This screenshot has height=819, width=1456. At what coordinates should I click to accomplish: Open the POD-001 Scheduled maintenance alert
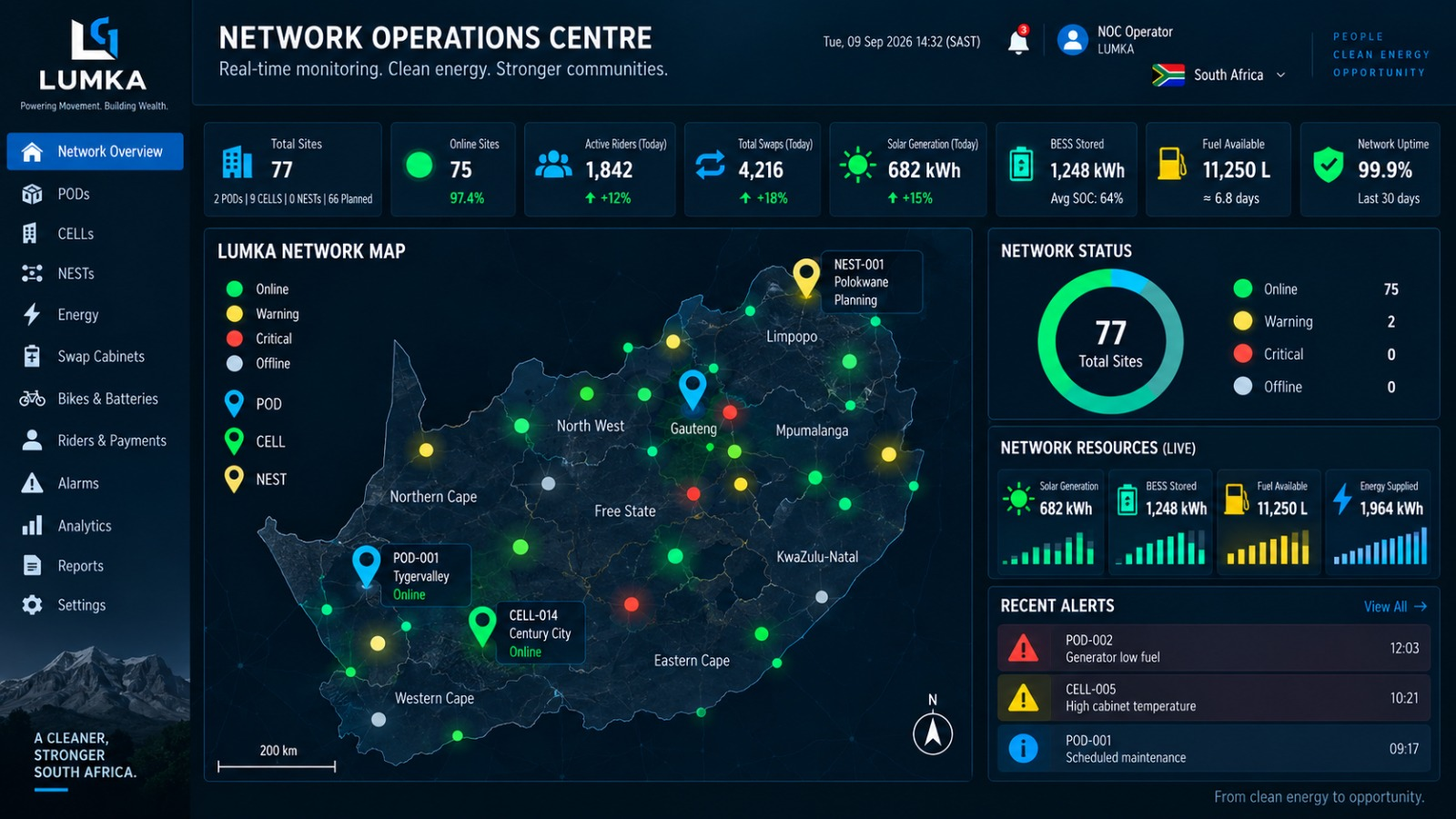coord(1214,748)
